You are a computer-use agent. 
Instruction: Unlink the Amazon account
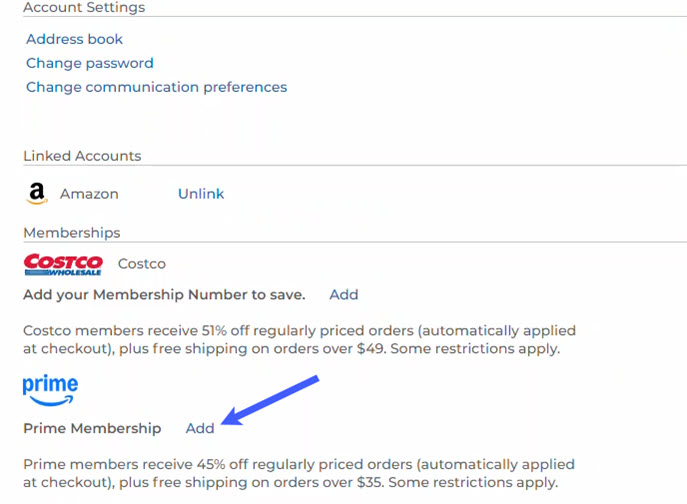pos(201,194)
